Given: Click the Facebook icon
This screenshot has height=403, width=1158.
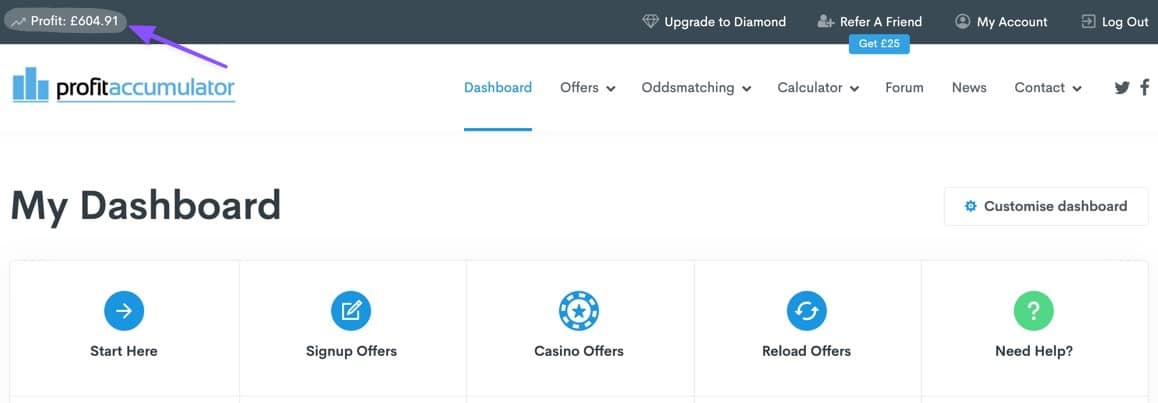Looking at the screenshot, I should click(1145, 88).
